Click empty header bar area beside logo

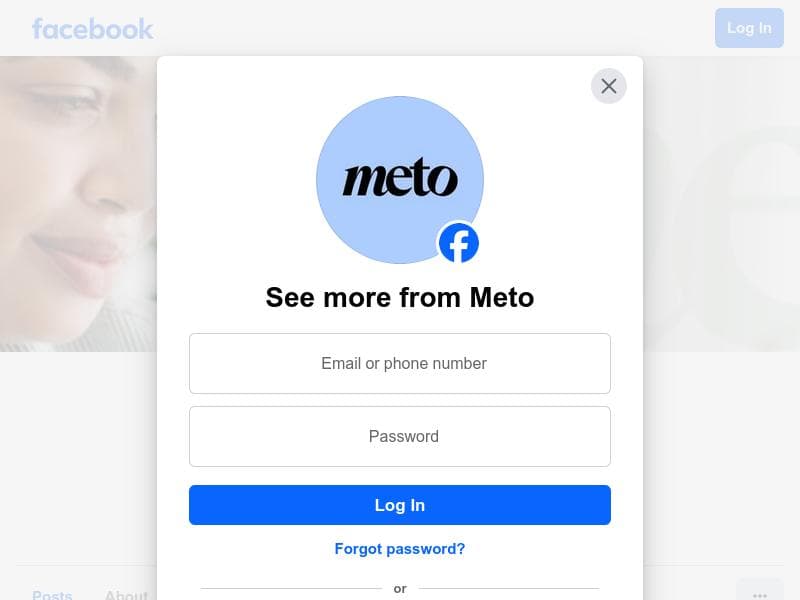click(x=434, y=28)
